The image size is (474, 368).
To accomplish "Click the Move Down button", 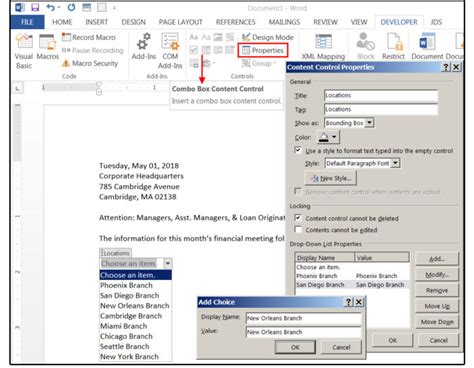I will coord(437,321).
